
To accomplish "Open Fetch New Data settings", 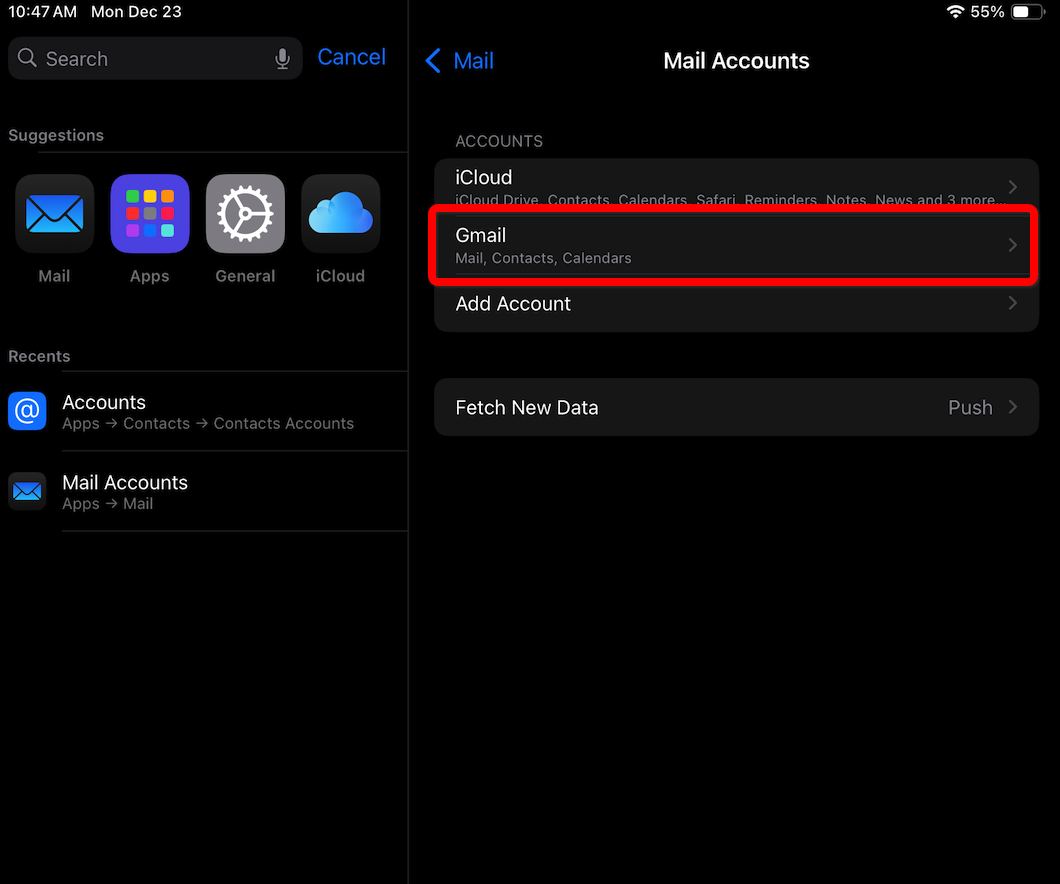I will [x=736, y=407].
